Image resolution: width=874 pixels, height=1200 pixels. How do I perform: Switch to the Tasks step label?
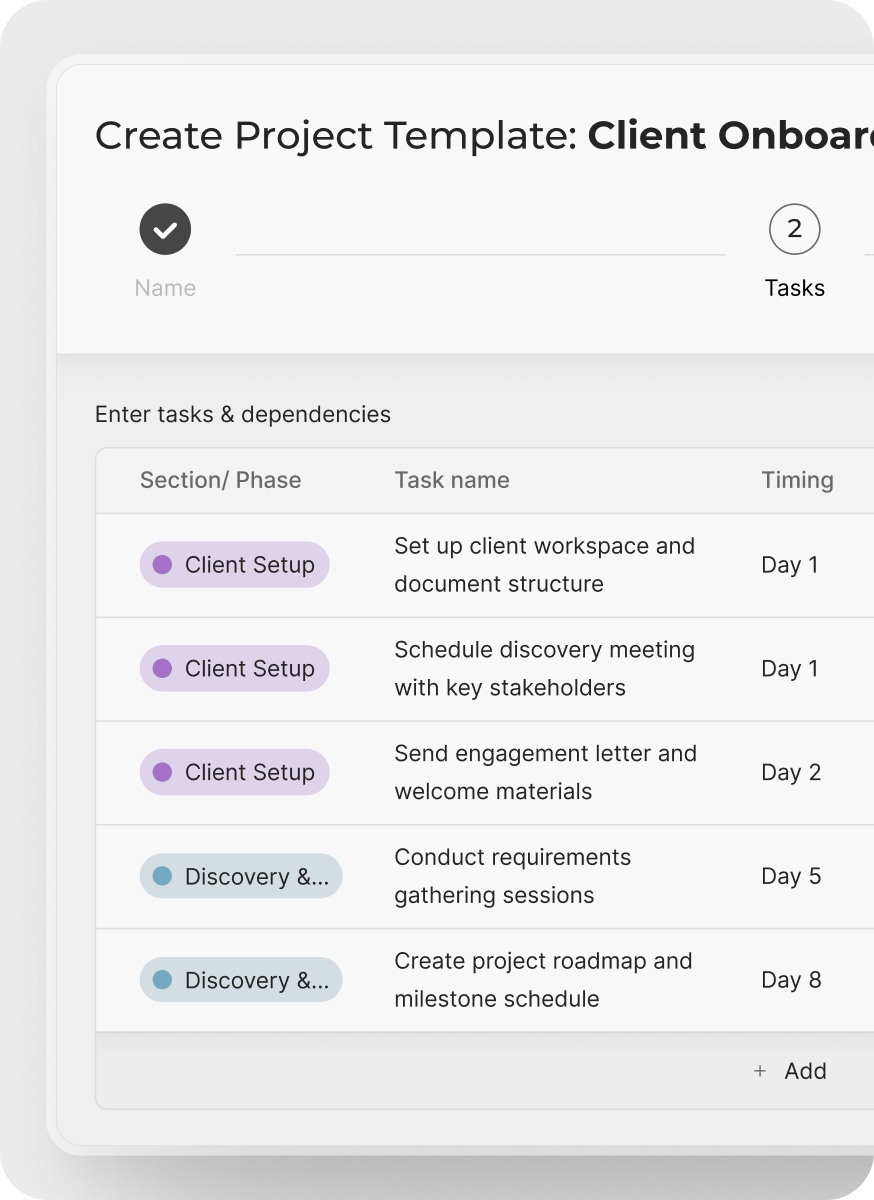point(795,288)
